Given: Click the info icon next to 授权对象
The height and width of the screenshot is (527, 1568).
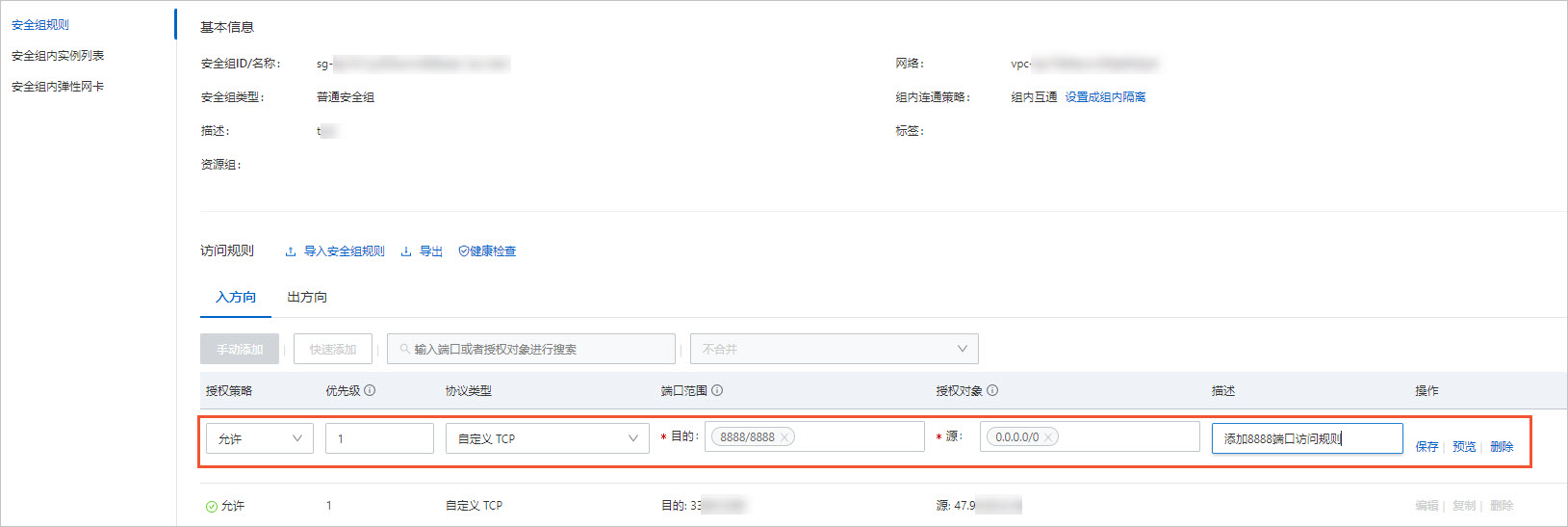Looking at the screenshot, I should coord(992,390).
